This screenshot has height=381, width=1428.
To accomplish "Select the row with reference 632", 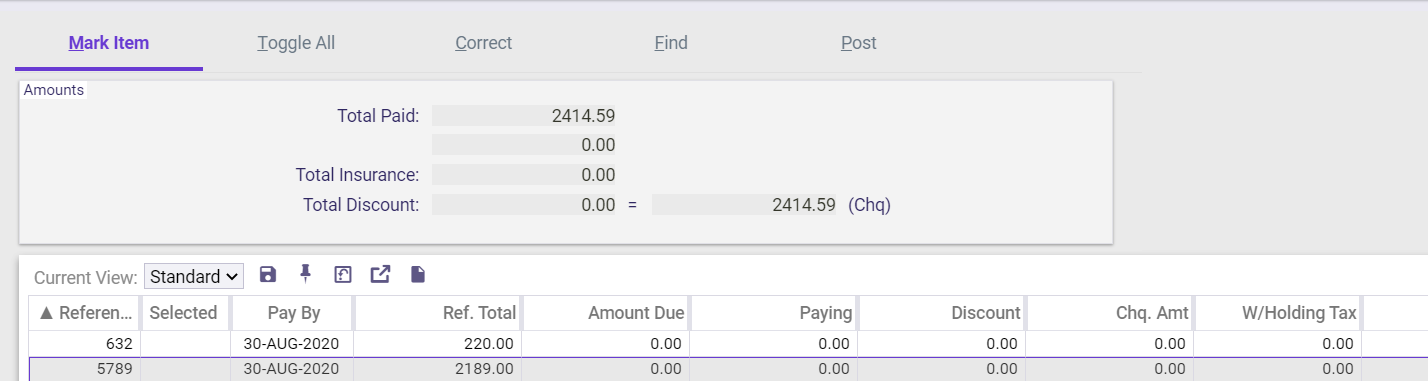I will 714,343.
